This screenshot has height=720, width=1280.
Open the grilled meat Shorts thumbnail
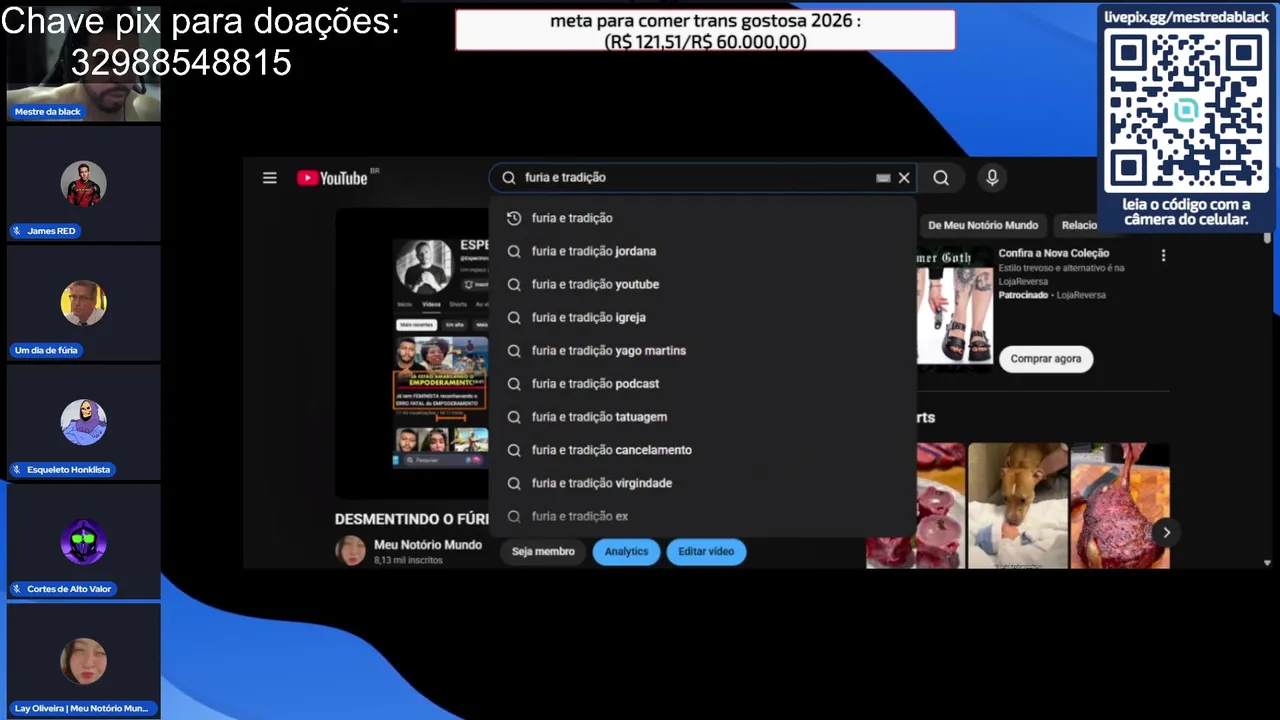[1120, 506]
